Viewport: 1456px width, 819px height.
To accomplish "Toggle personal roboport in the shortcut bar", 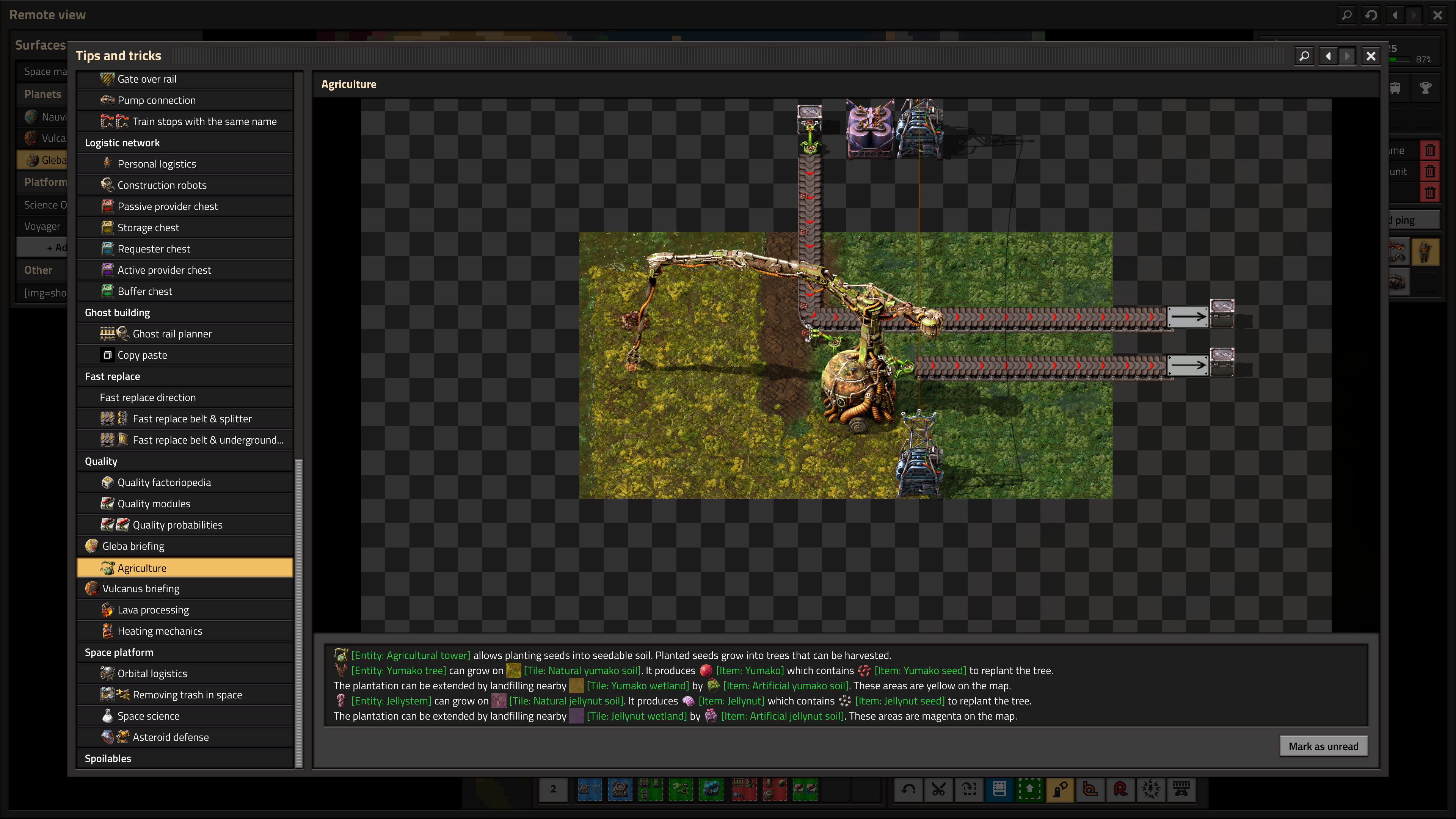I will click(x=1060, y=789).
